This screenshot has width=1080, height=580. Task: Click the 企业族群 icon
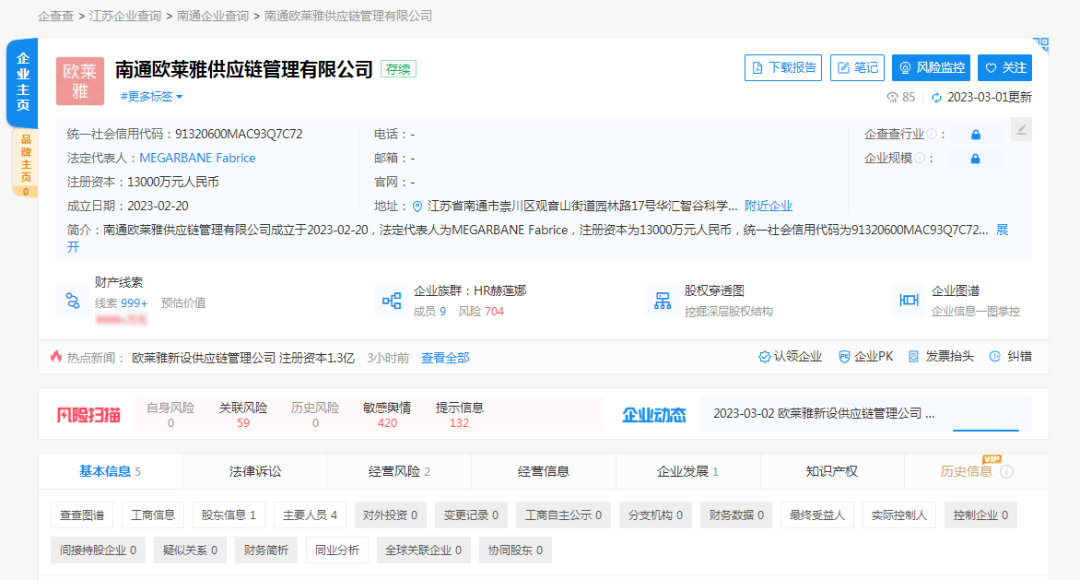[x=391, y=300]
